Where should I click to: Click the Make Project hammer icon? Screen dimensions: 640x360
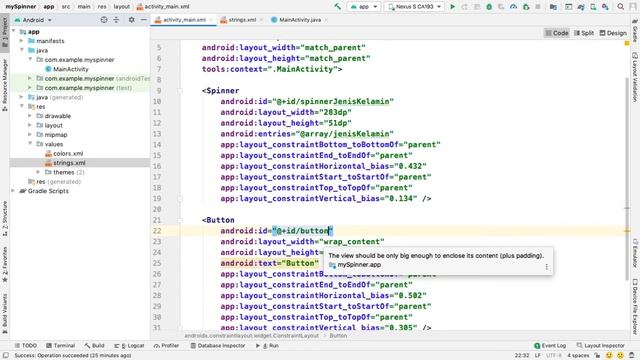coord(338,7)
